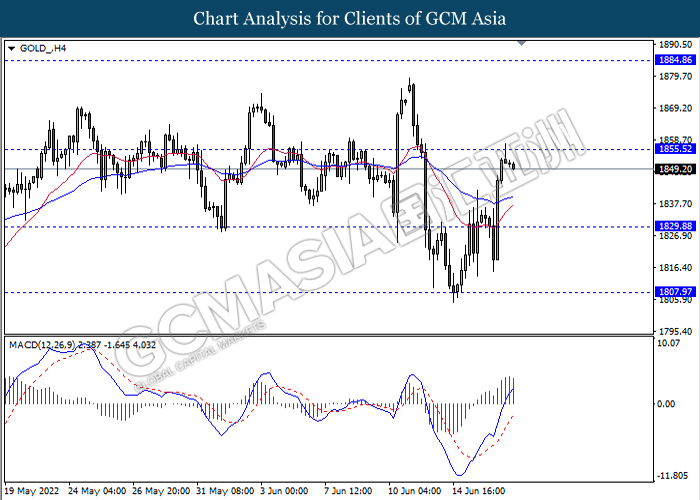Click the 1869.20 price axis value
Screen dimensions: 700x500
[676, 108]
